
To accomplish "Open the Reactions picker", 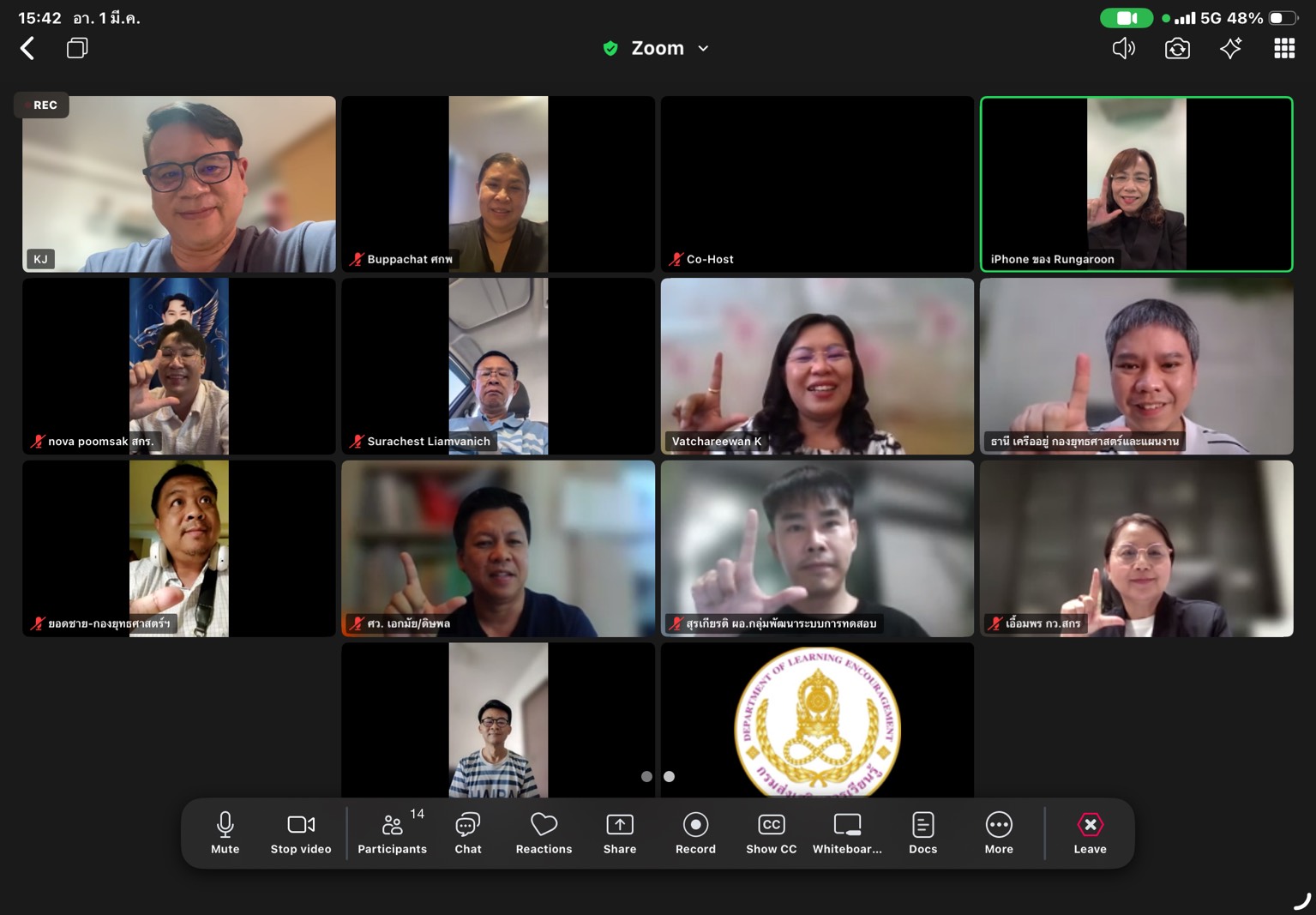I will tap(544, 834).
